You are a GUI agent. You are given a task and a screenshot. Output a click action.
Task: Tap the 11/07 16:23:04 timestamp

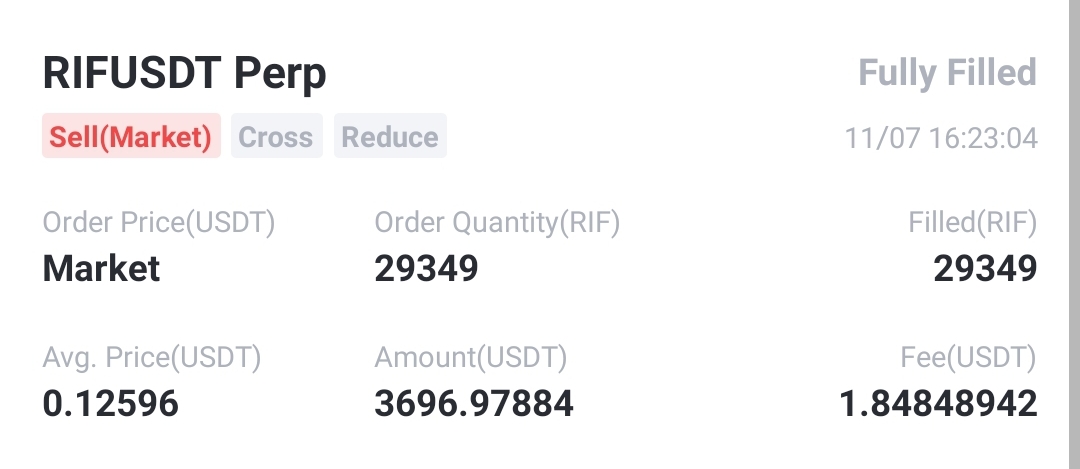point(941,138)
